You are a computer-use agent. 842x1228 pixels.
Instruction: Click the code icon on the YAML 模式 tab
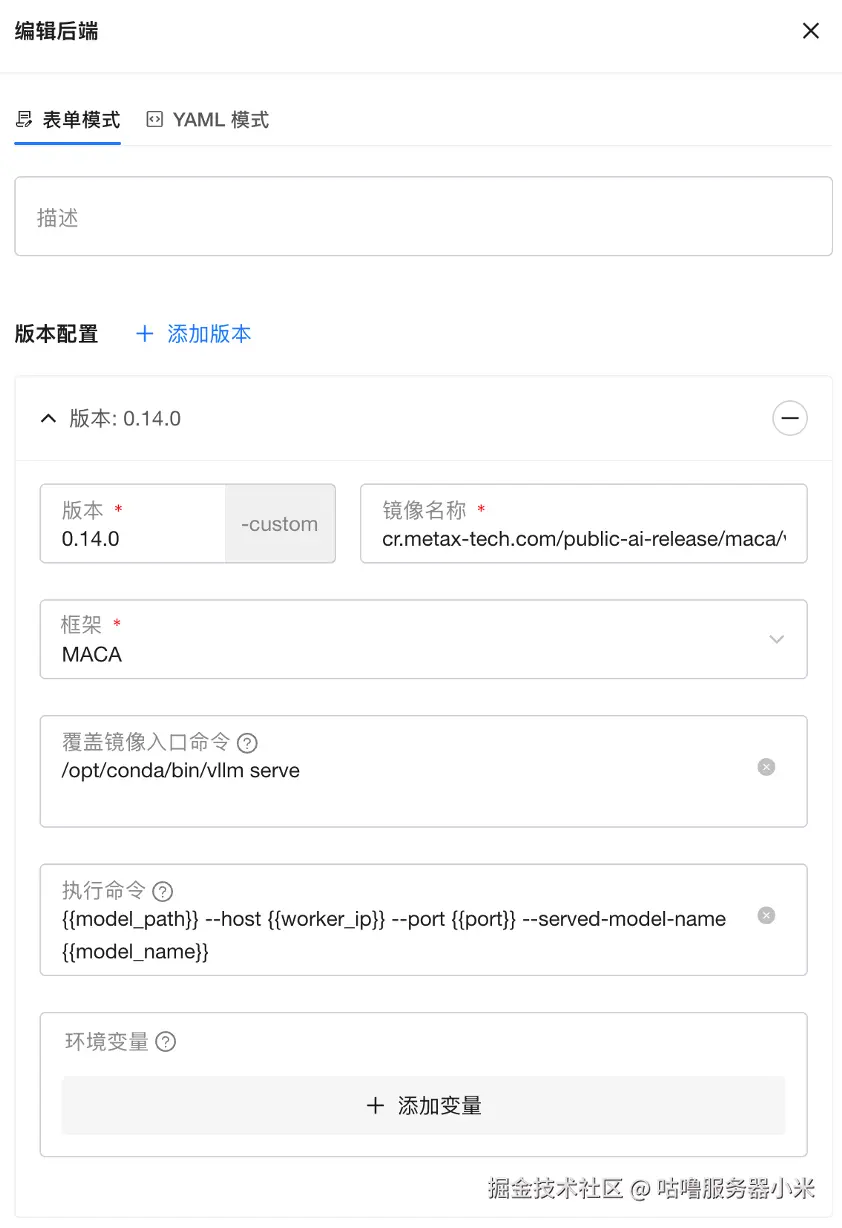tap(155, 120)
